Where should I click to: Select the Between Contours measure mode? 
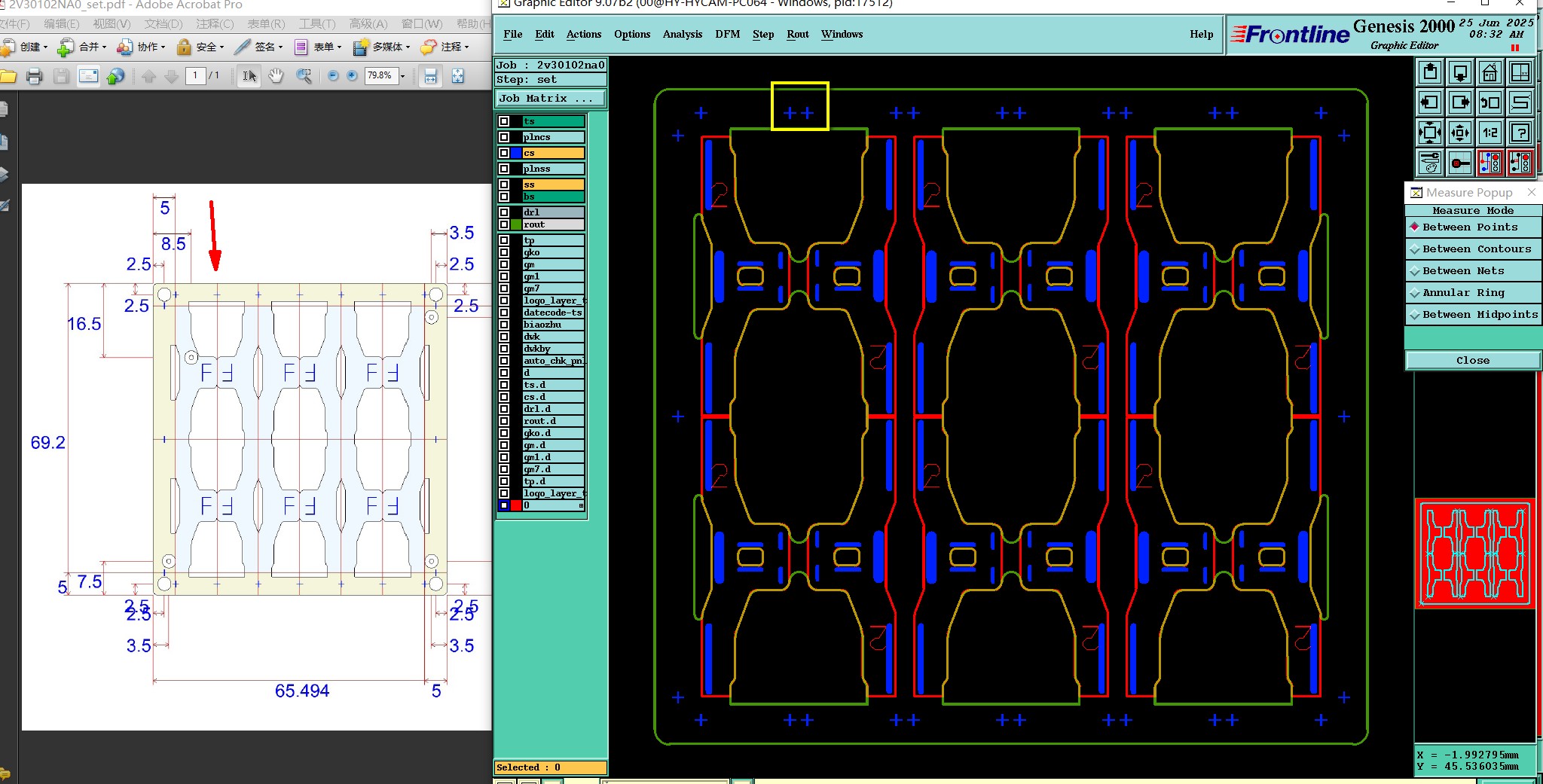(x=1474, y=249)
